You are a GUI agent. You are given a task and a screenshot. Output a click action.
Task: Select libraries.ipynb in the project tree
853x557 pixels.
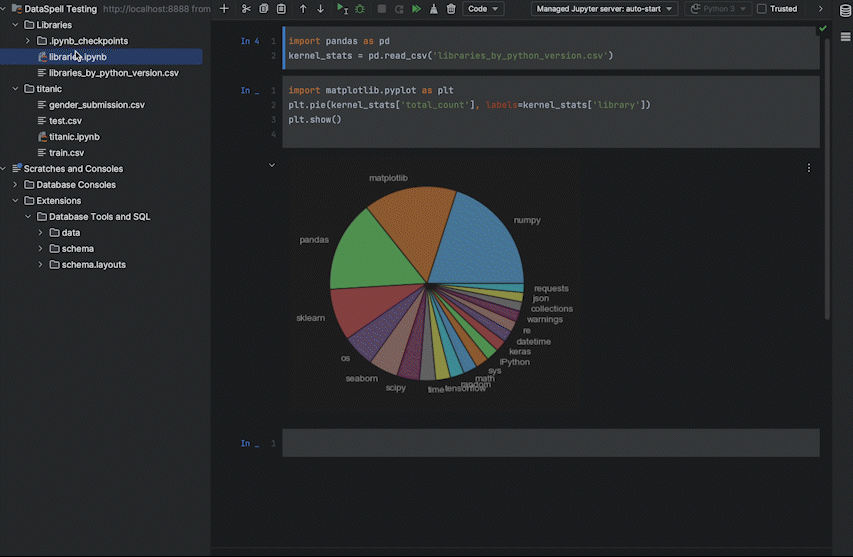coord(101,57)
